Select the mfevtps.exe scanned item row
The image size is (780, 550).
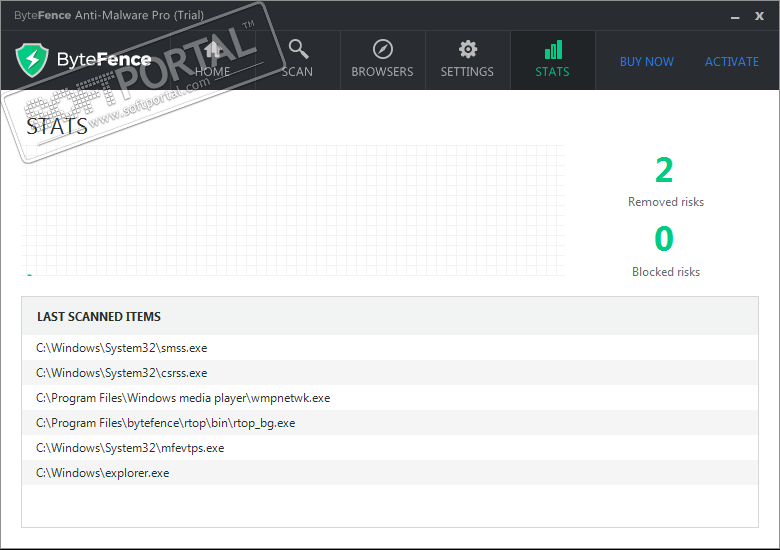[x=390, y=448]
